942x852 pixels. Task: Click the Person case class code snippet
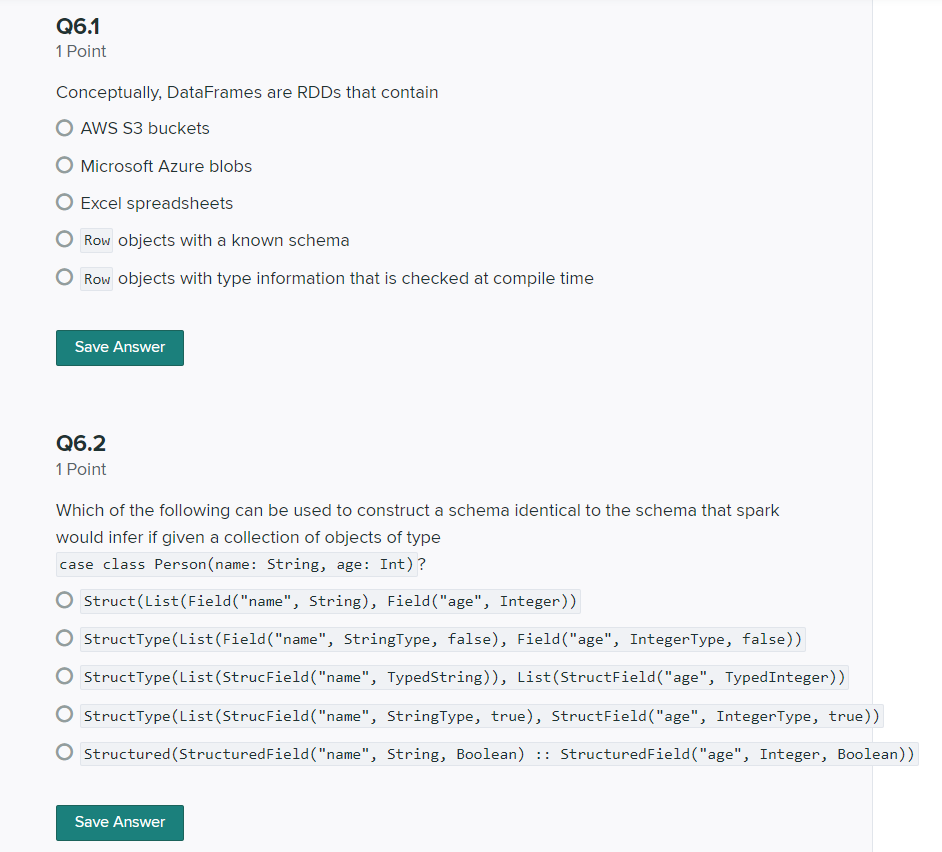click(x=235, y=564)
